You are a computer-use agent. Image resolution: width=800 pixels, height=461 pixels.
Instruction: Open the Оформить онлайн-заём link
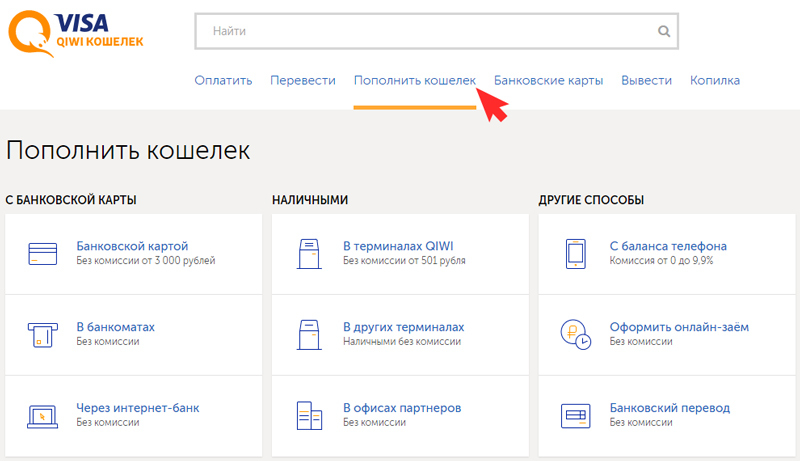pos(678,327)
